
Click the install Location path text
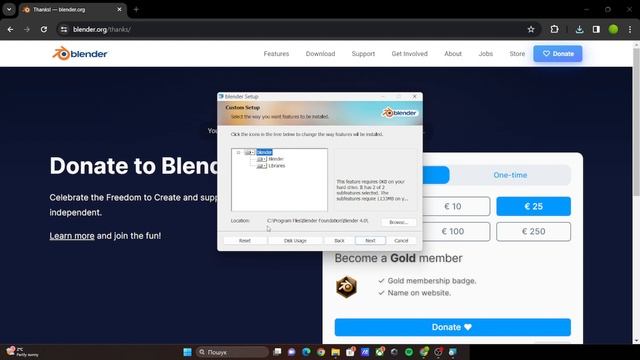(x=318, y=221)
